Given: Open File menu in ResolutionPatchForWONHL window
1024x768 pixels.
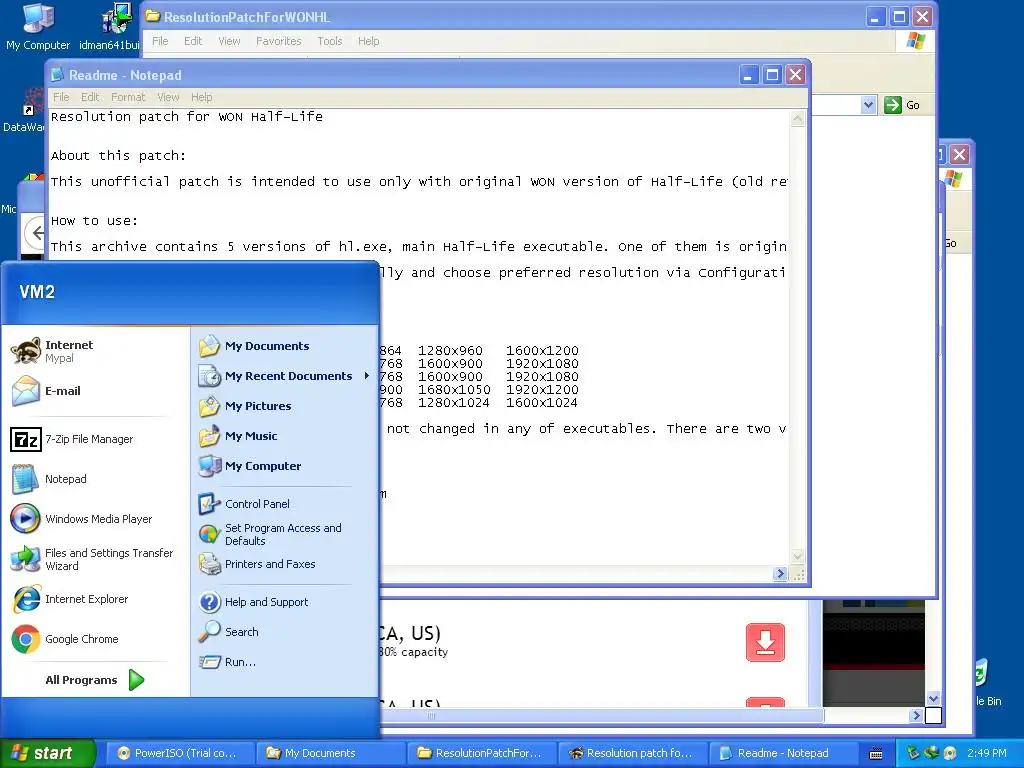Looking at the screenshot, I should [160, 41].
